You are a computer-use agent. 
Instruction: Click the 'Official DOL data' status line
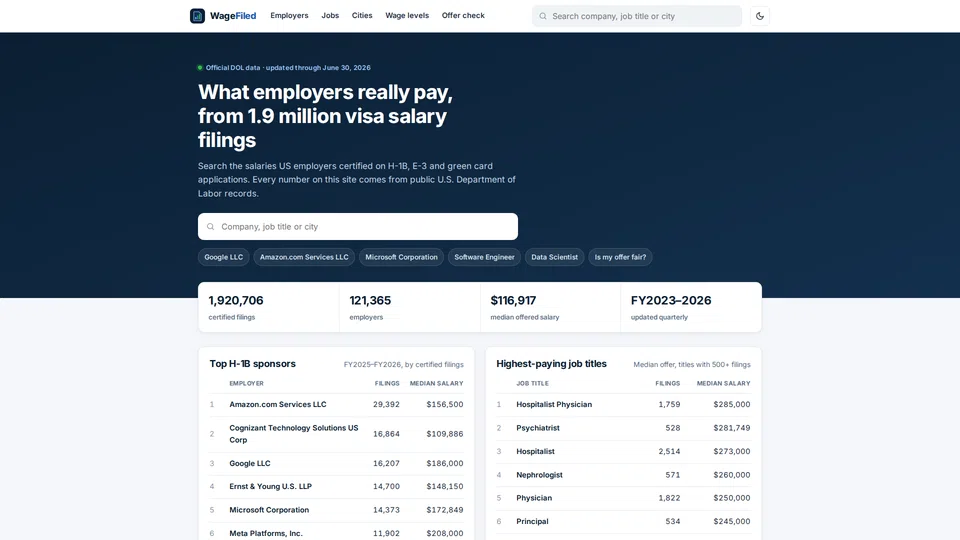pyautogui.click(x=283, y=67)
